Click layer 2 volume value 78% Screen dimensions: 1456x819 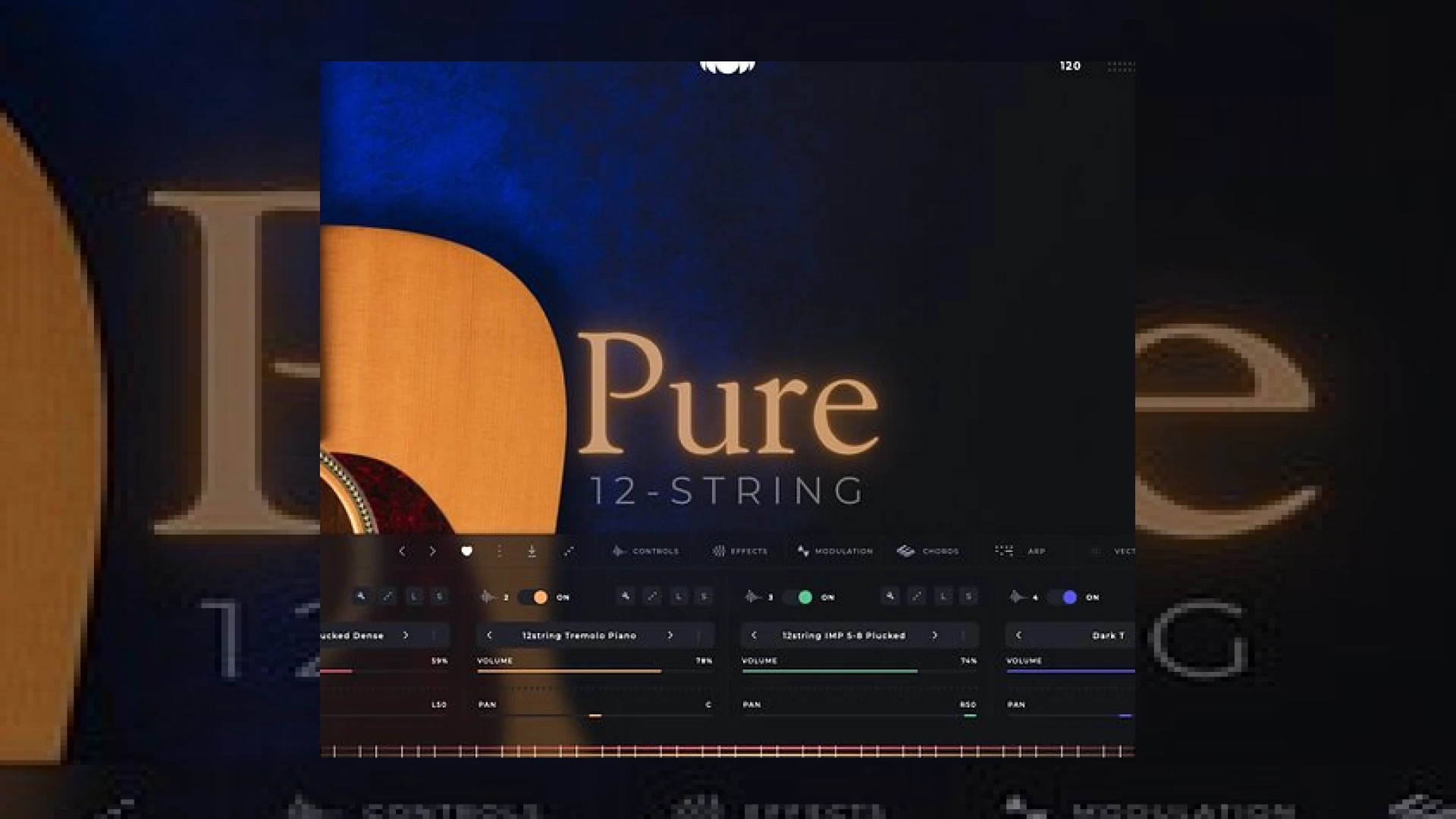tap(704, 661)
